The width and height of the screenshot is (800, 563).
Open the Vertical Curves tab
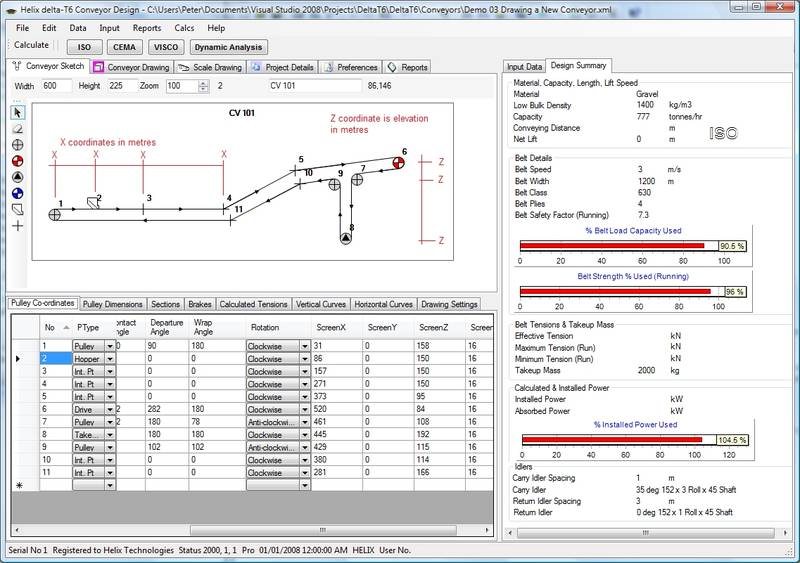(x=321, y=304)
